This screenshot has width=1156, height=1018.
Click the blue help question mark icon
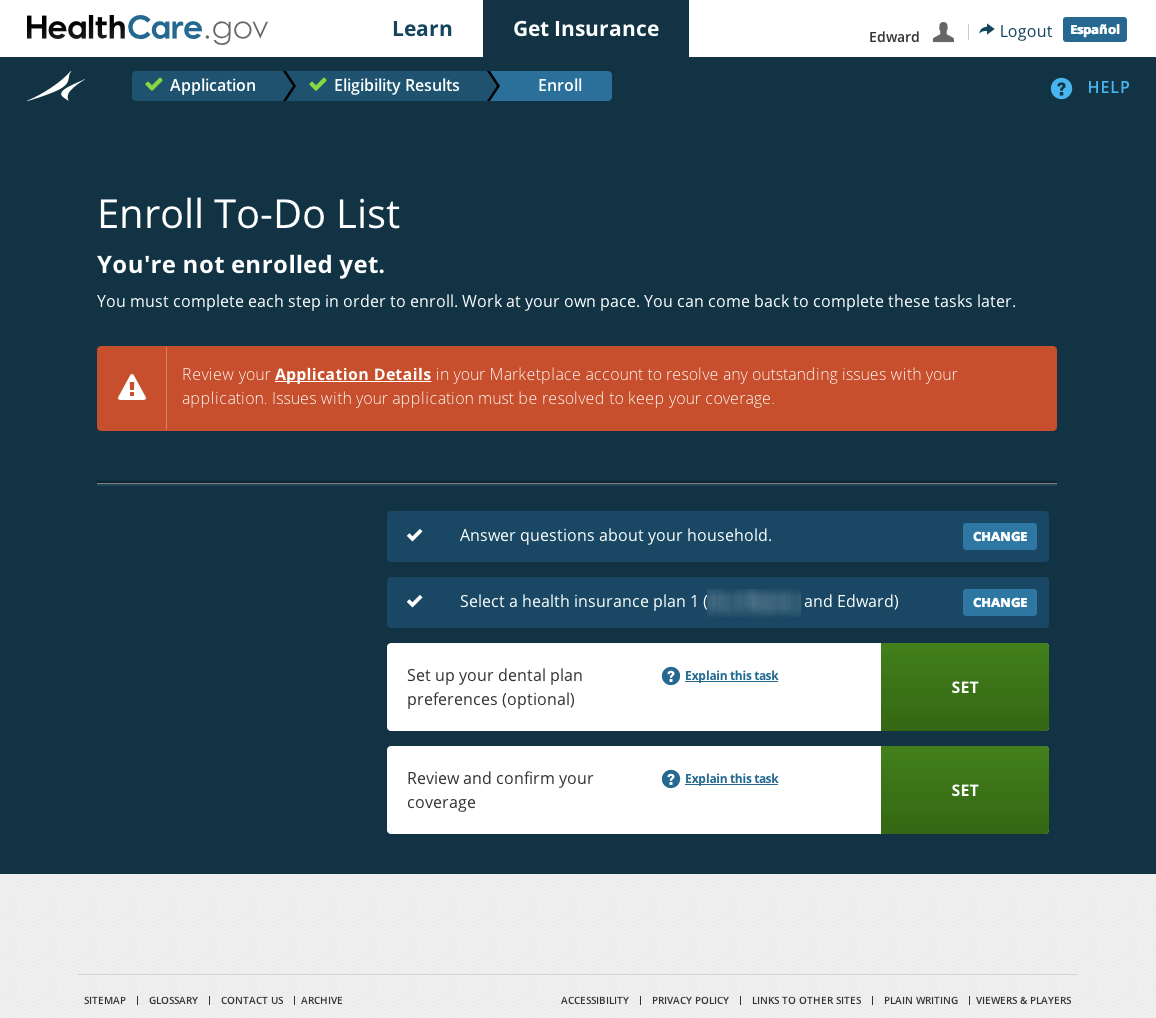[1061, 88]
